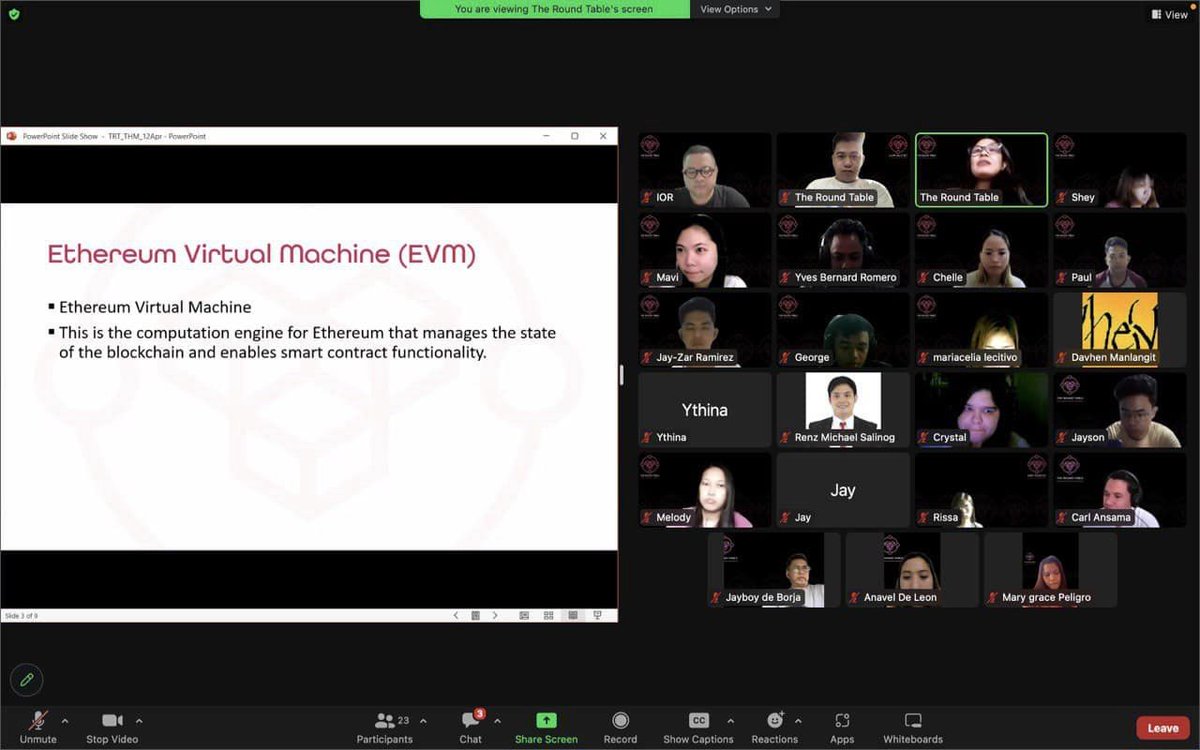Expand reactions options arrow
Screen dimensions: 1200x750
click(798, 721)
